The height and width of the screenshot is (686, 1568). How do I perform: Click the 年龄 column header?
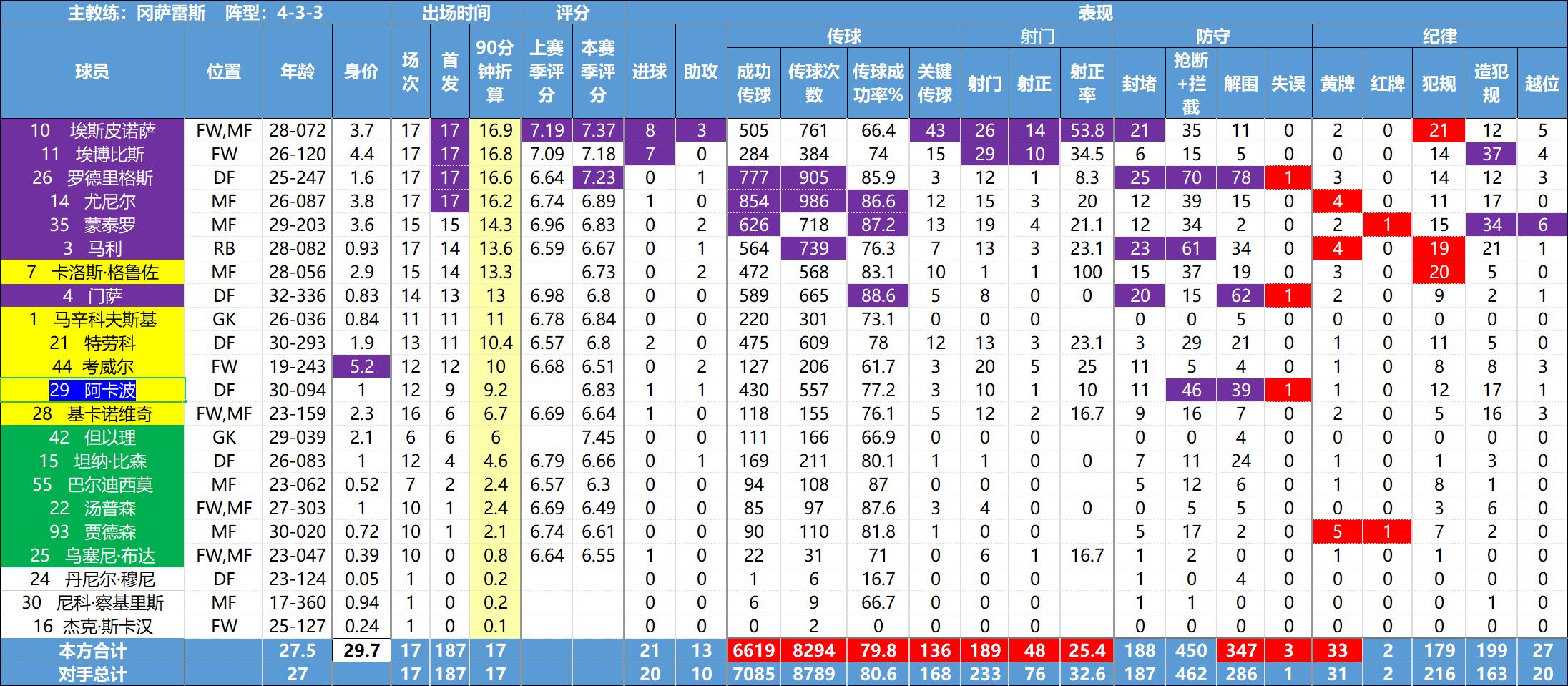298,72
